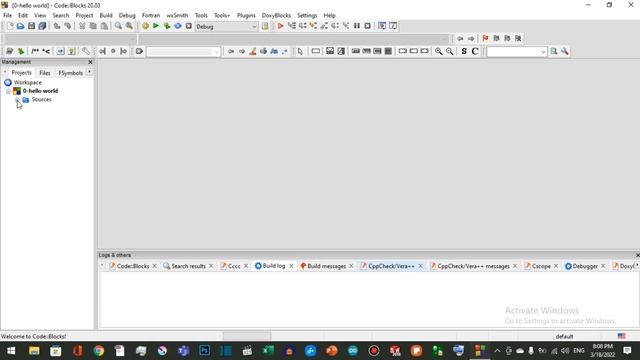The height and width of the screenshot is (360, 640).
Task: Click the Find magnifier icon
Action: click(x=118, y=26)
